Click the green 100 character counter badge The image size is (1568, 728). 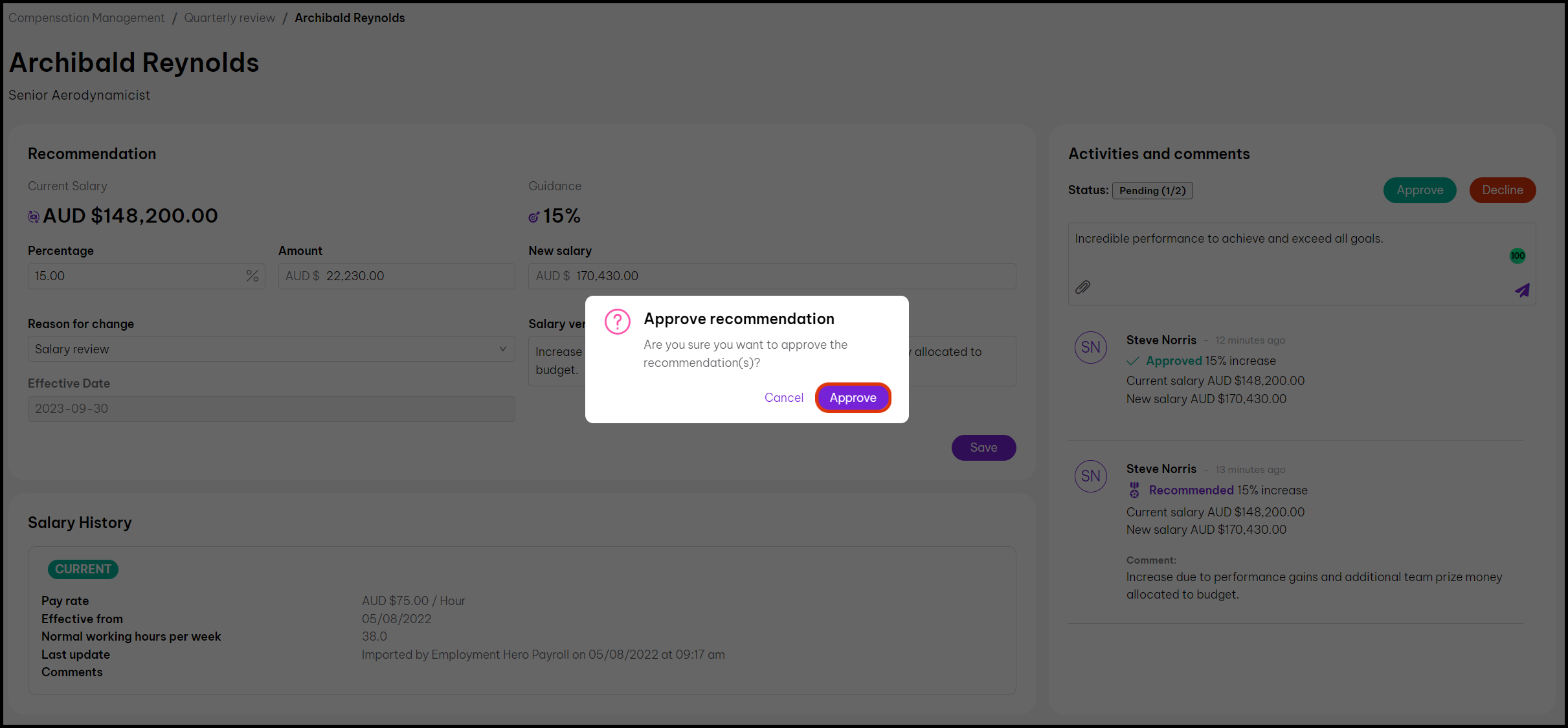pyautogui.click(x=1518, y=256)
